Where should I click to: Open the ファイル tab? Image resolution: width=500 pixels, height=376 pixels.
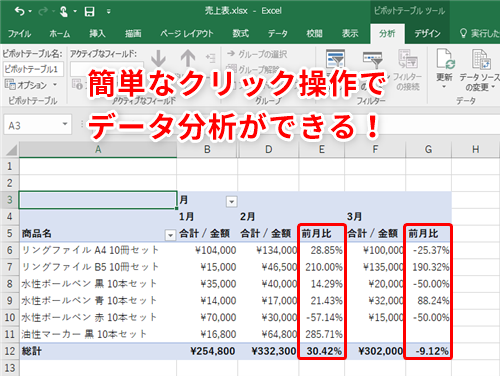click(19, 34)
